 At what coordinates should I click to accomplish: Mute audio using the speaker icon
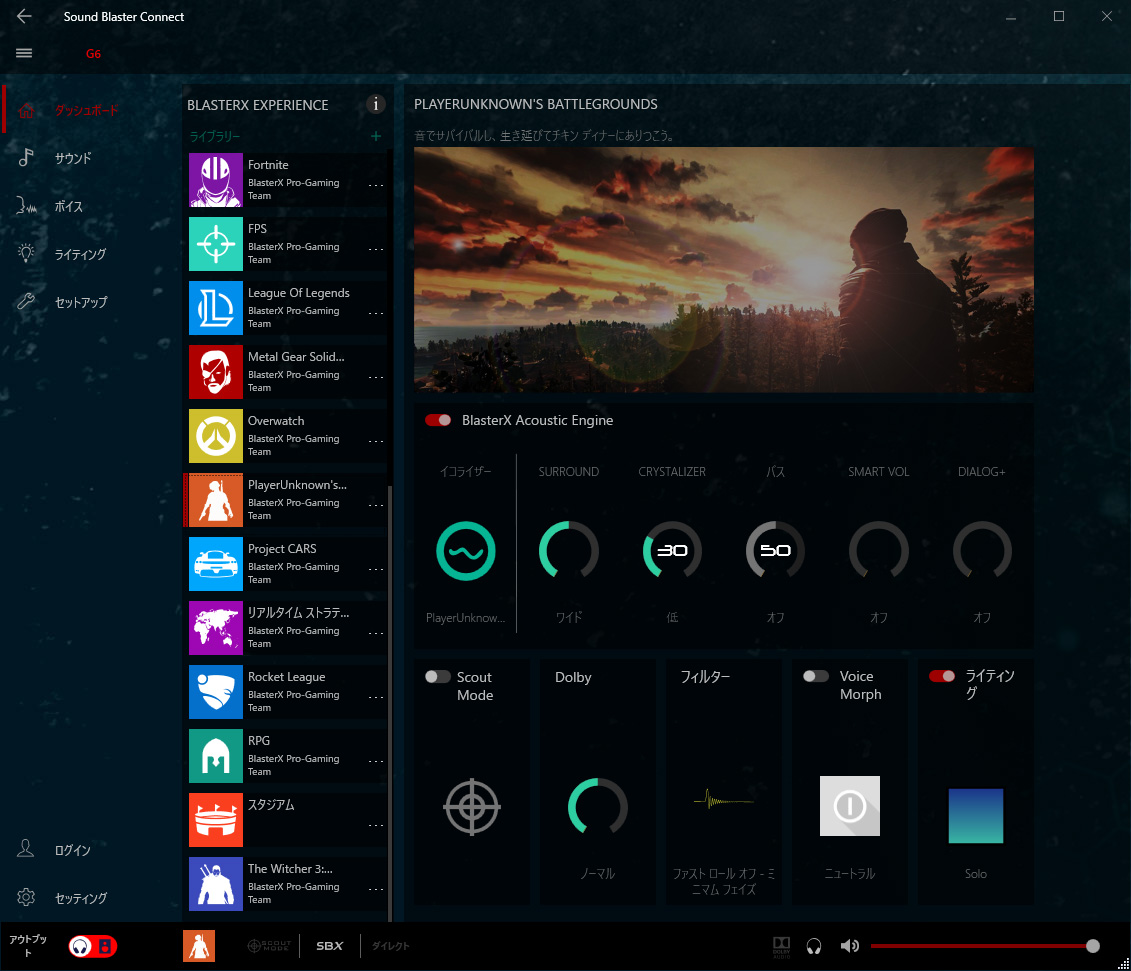point(849,946)
